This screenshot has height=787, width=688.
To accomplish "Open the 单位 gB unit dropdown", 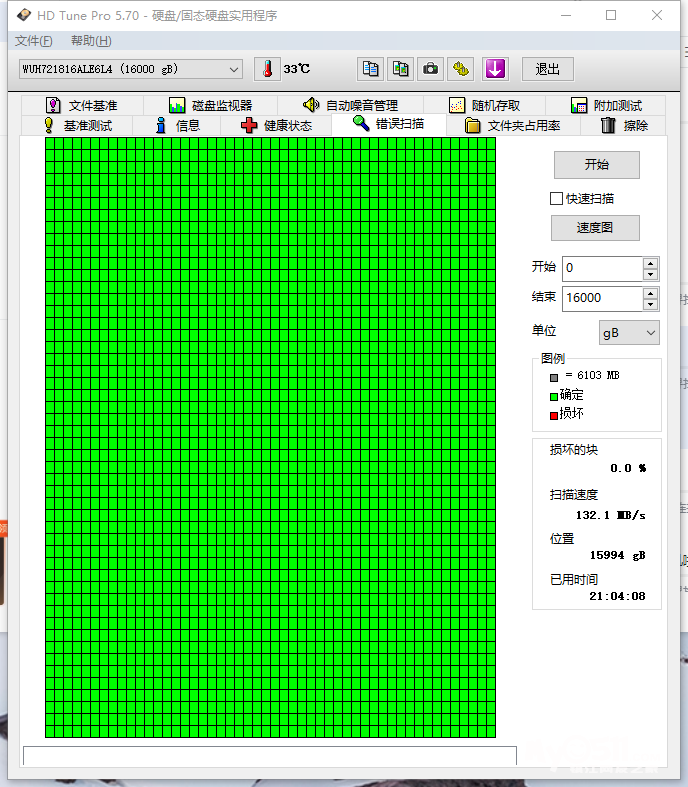I will (x=629, y=332).
